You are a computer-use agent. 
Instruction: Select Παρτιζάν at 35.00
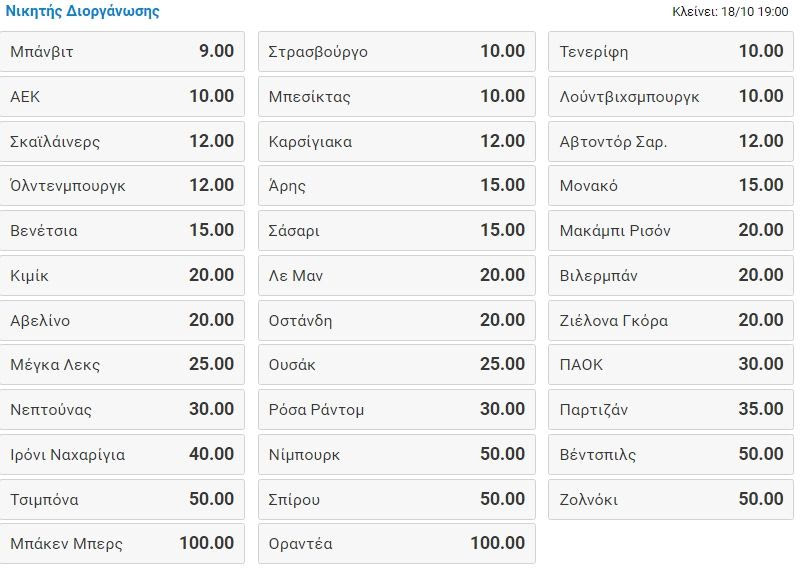[x=671, y=410]
